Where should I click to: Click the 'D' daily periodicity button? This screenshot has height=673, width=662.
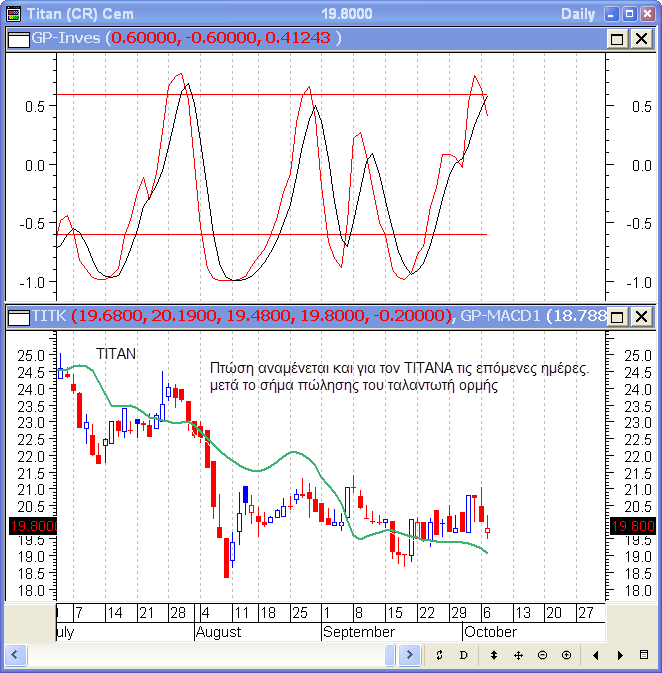coord(463,655)
